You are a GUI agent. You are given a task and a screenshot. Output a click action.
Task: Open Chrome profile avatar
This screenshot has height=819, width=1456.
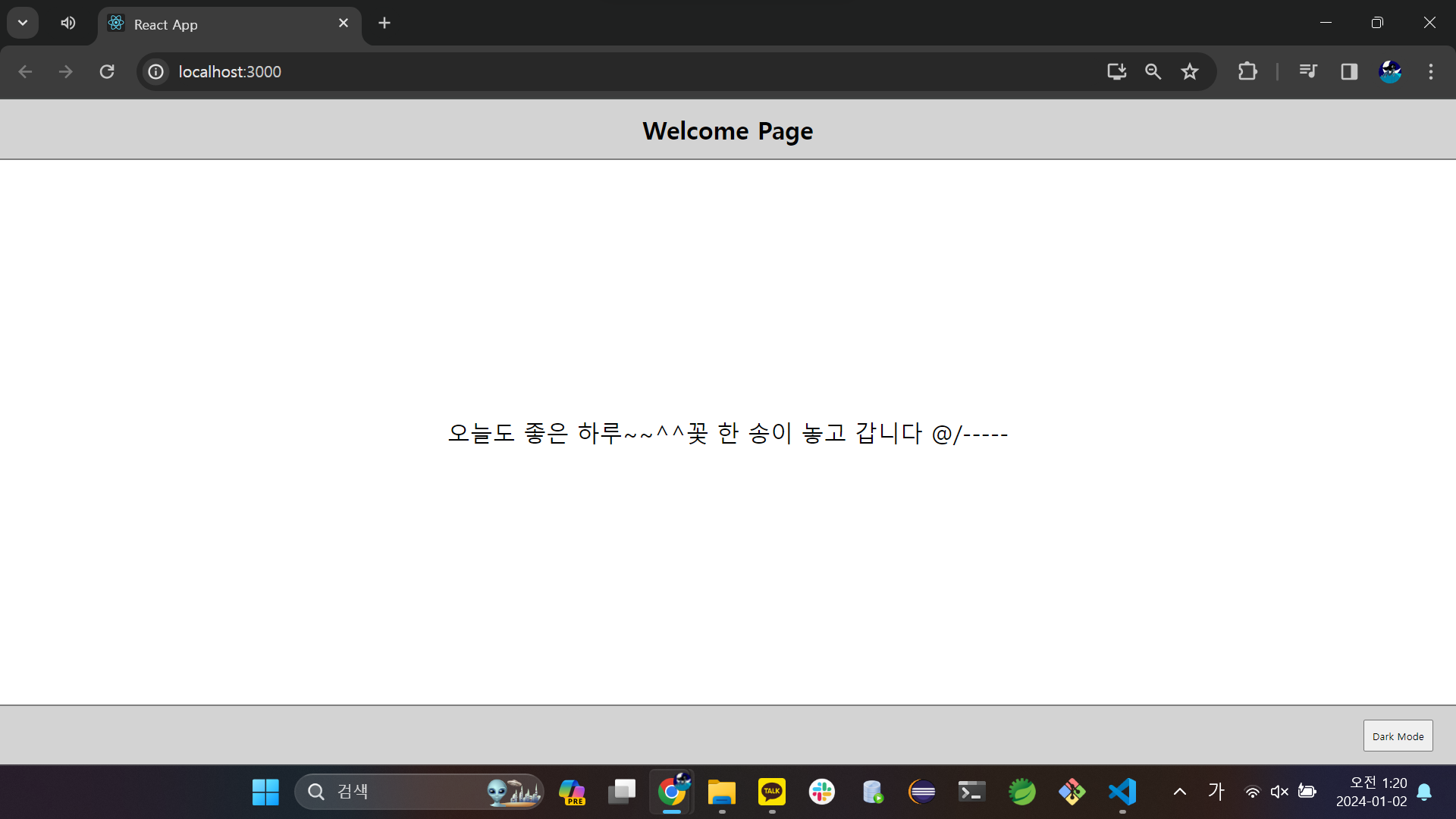pos(1389,71)
